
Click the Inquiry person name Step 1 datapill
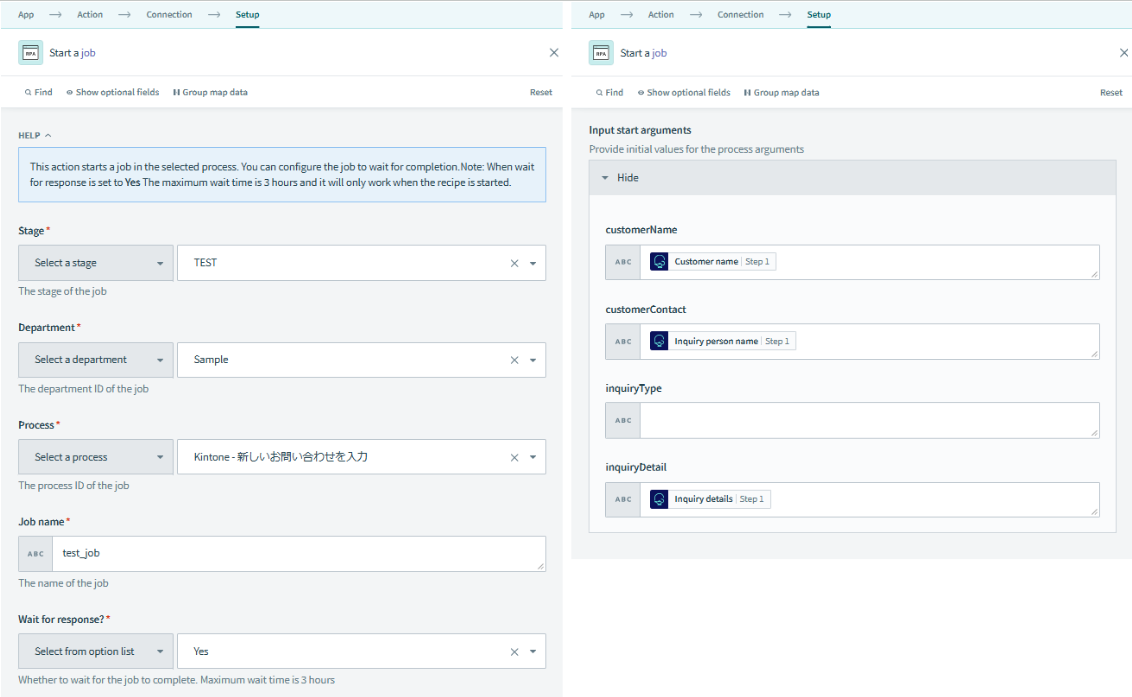(723, 341)
